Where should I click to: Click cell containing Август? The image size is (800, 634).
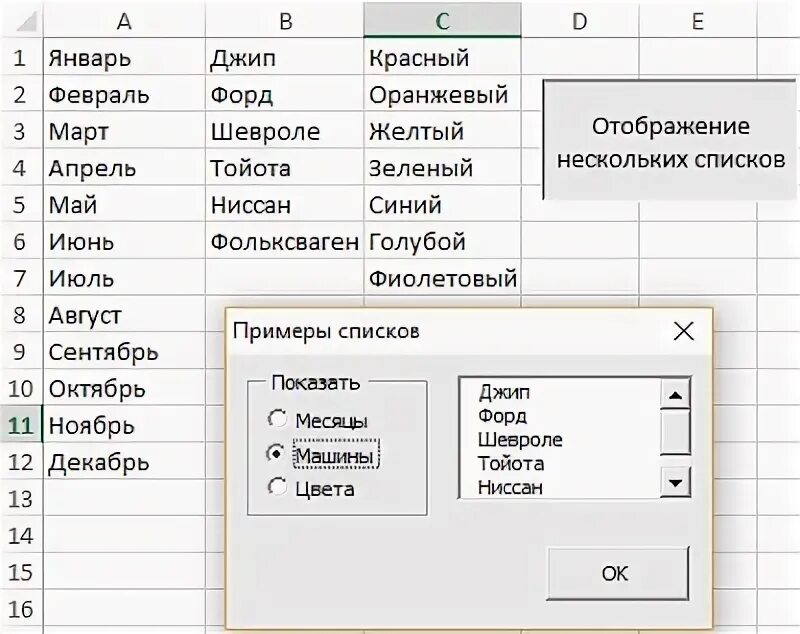pyautogui.click(x=124, y=314)
